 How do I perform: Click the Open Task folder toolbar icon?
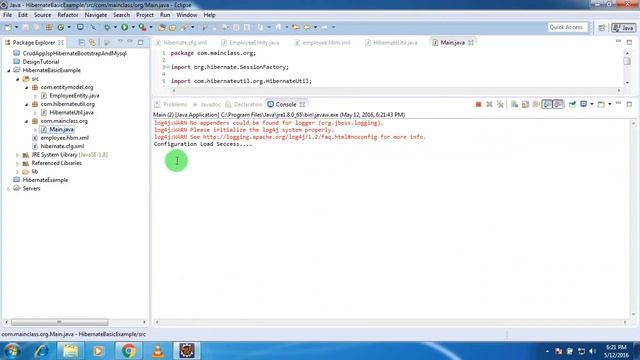point(172,27)
